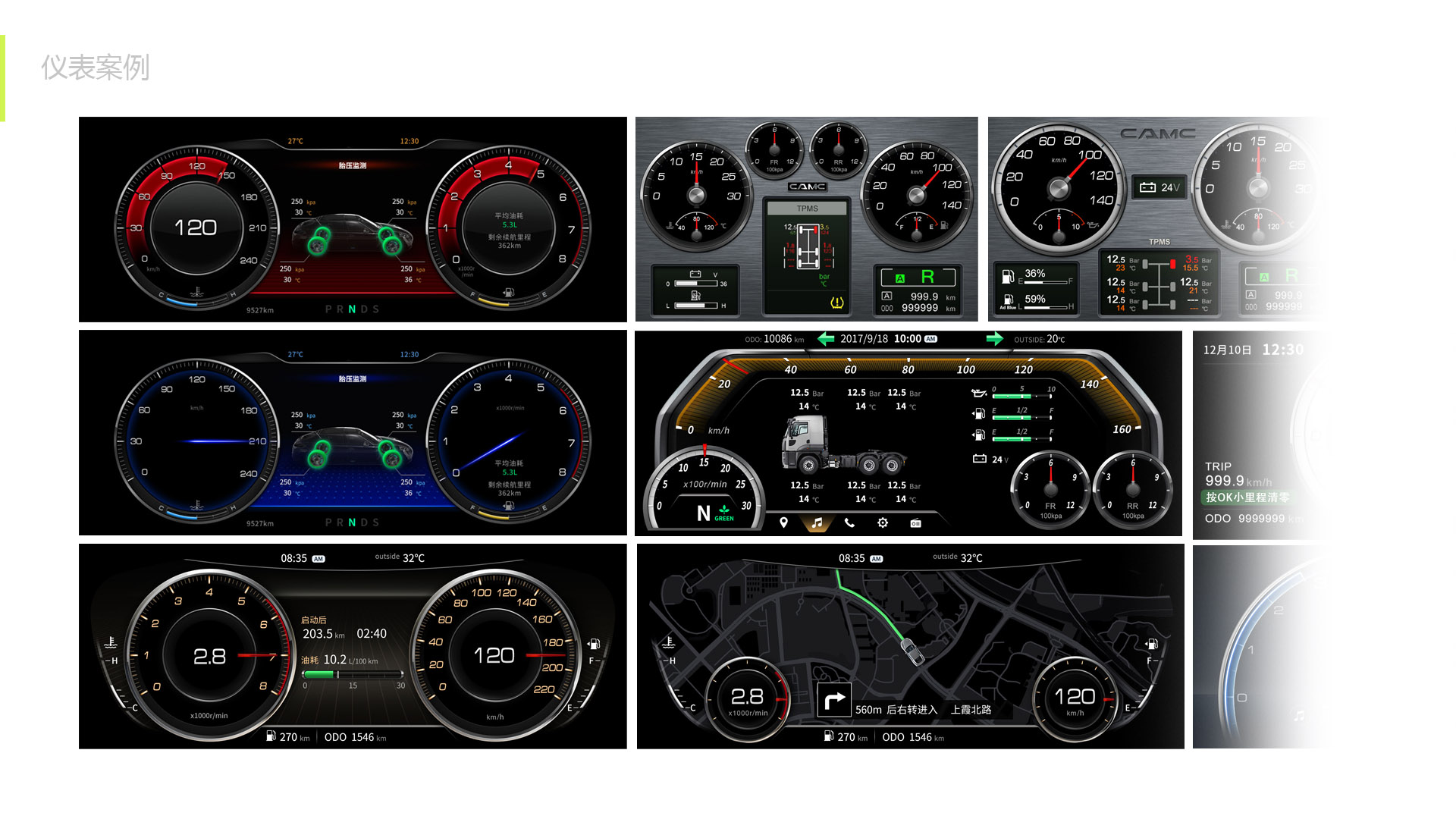This screenshot has width=1456, height=819.
Task: Click the engine oil pressure icon
Action: tap(979, 393)
